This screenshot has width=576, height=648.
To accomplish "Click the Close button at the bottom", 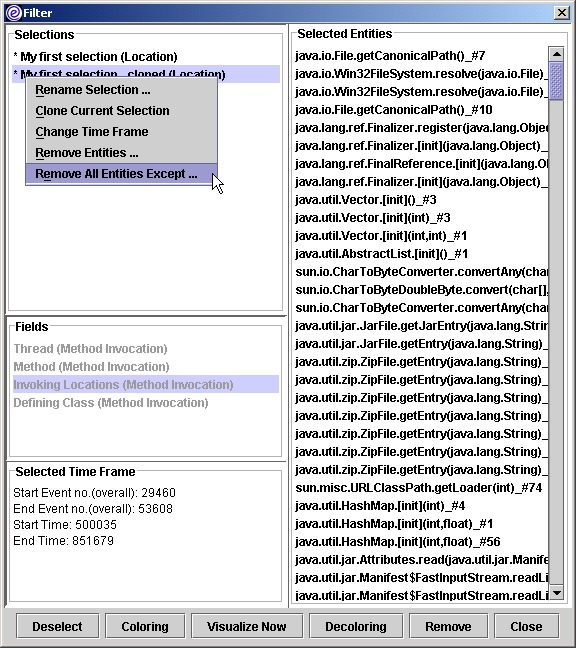I will point(526,627).
